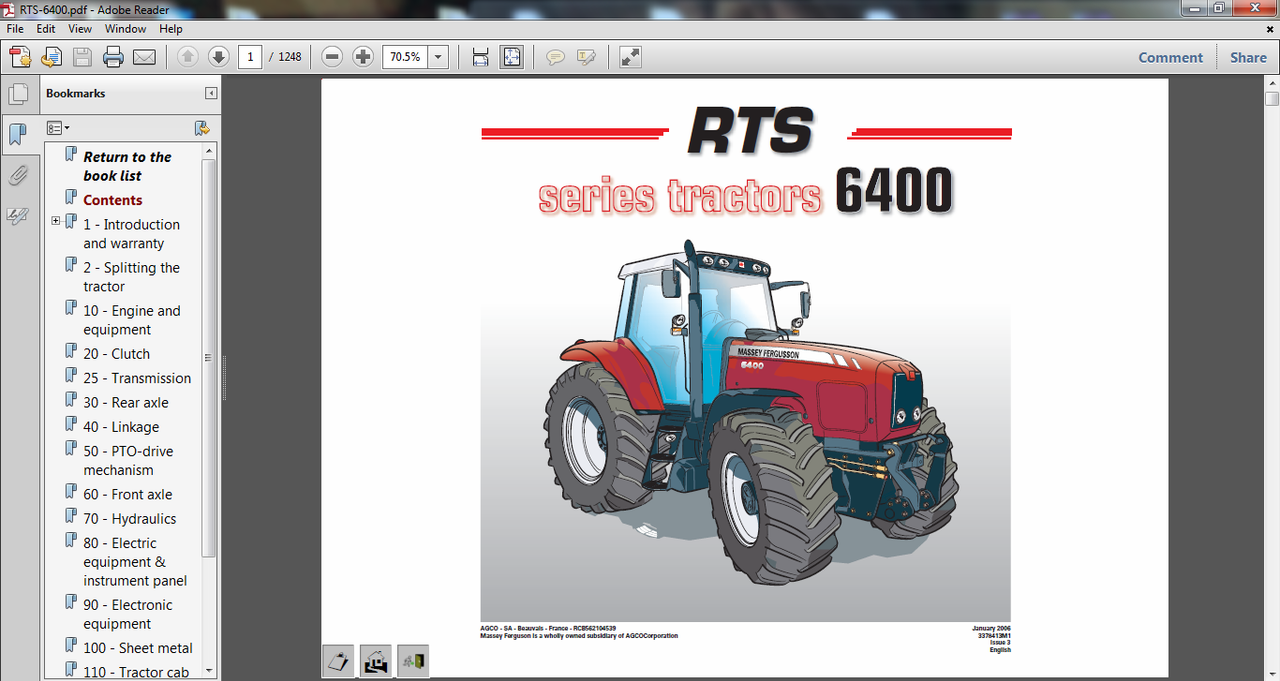Click the page number input field
1280x681 pixels.
point(250,57)
